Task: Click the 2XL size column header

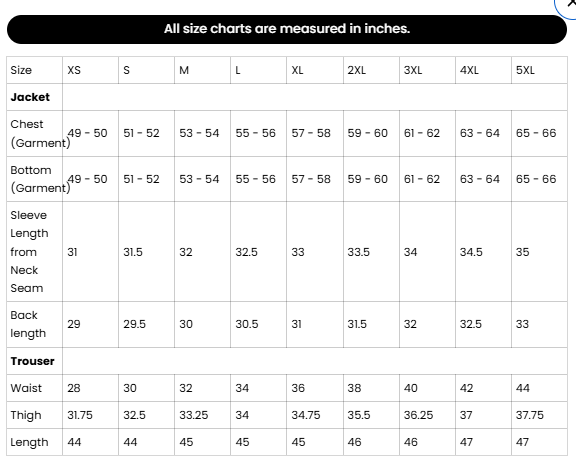Action: 356,70
